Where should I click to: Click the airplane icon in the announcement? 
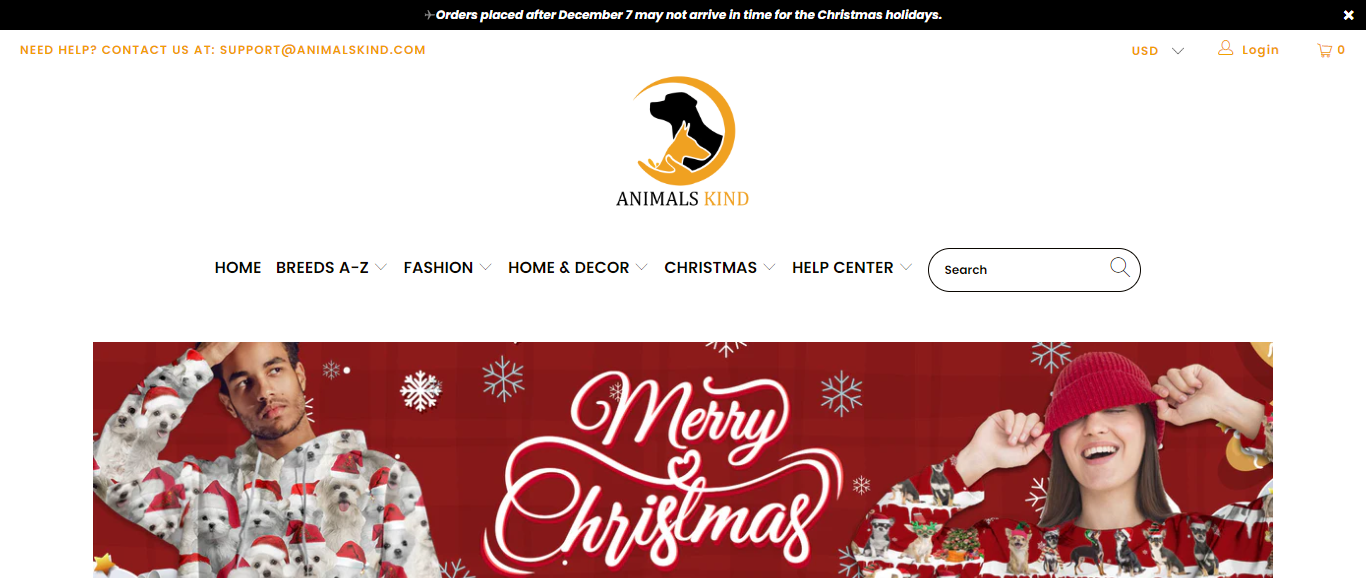429,15
